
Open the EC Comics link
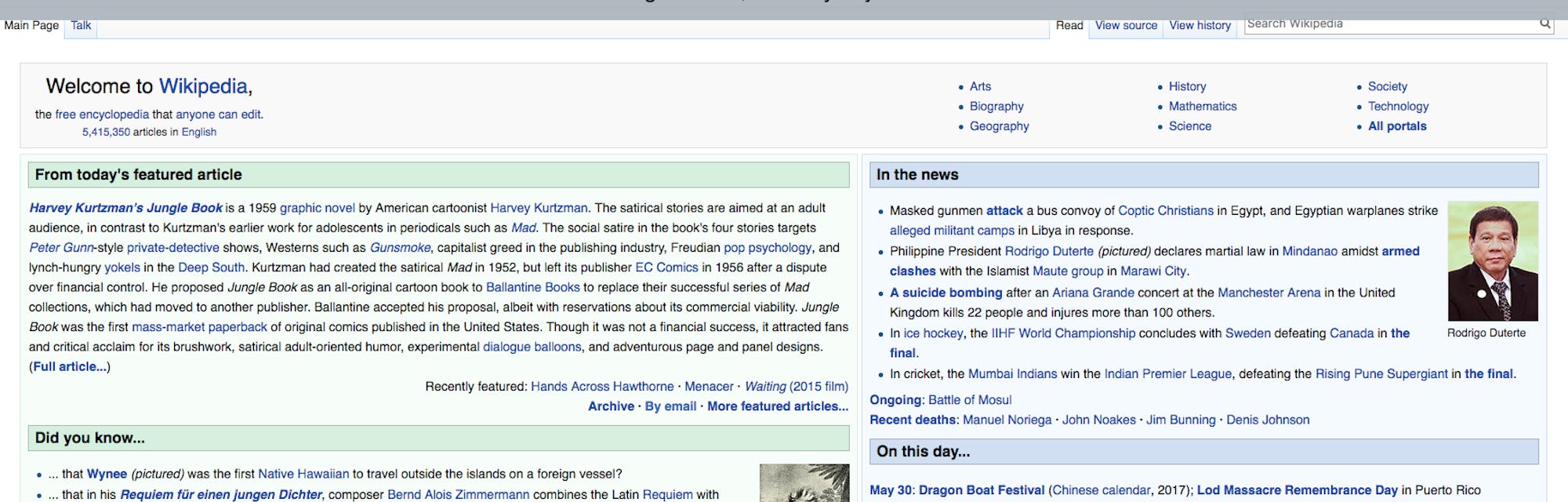666,267
